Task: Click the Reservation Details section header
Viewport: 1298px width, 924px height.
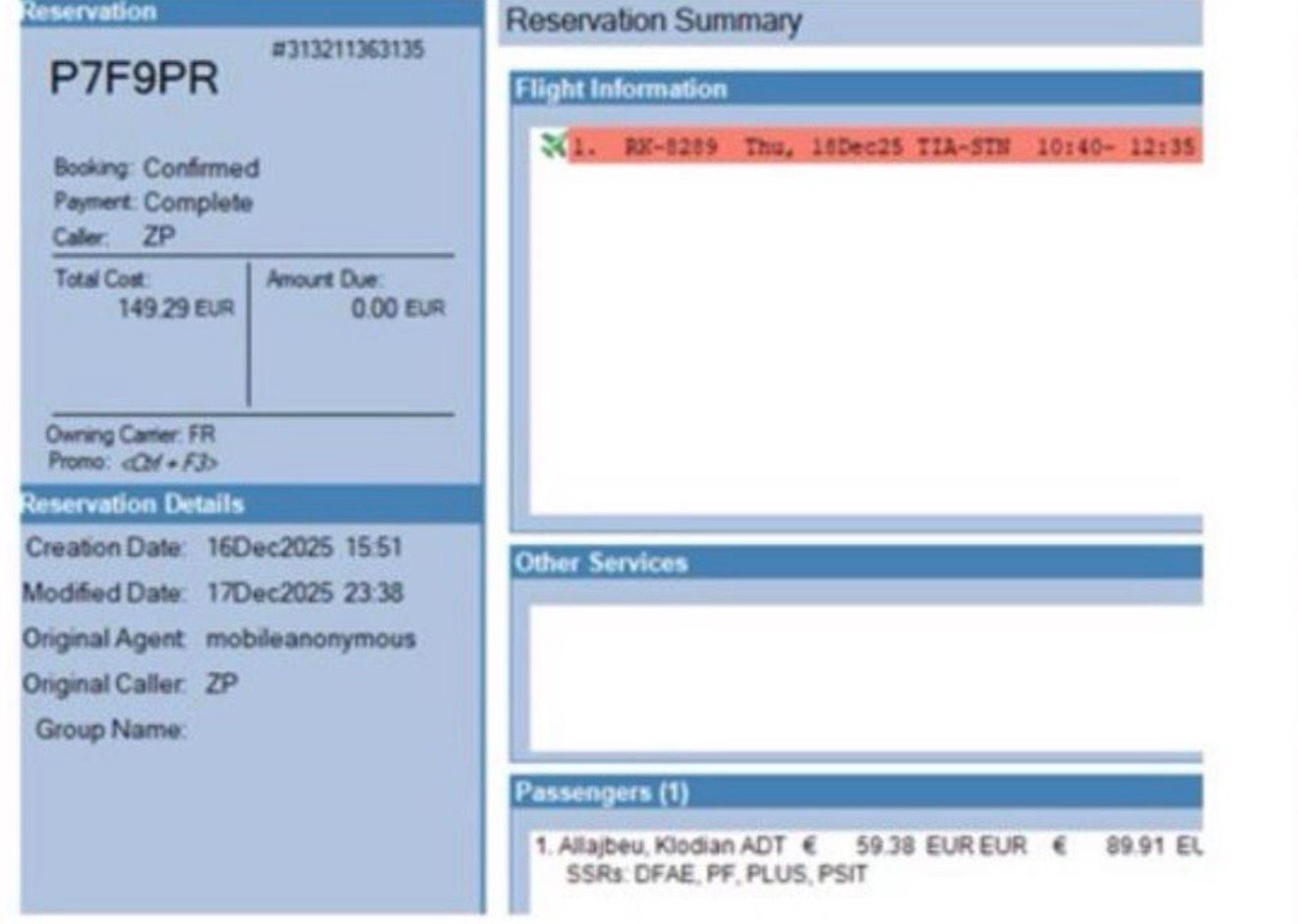Action: point(251,504)
